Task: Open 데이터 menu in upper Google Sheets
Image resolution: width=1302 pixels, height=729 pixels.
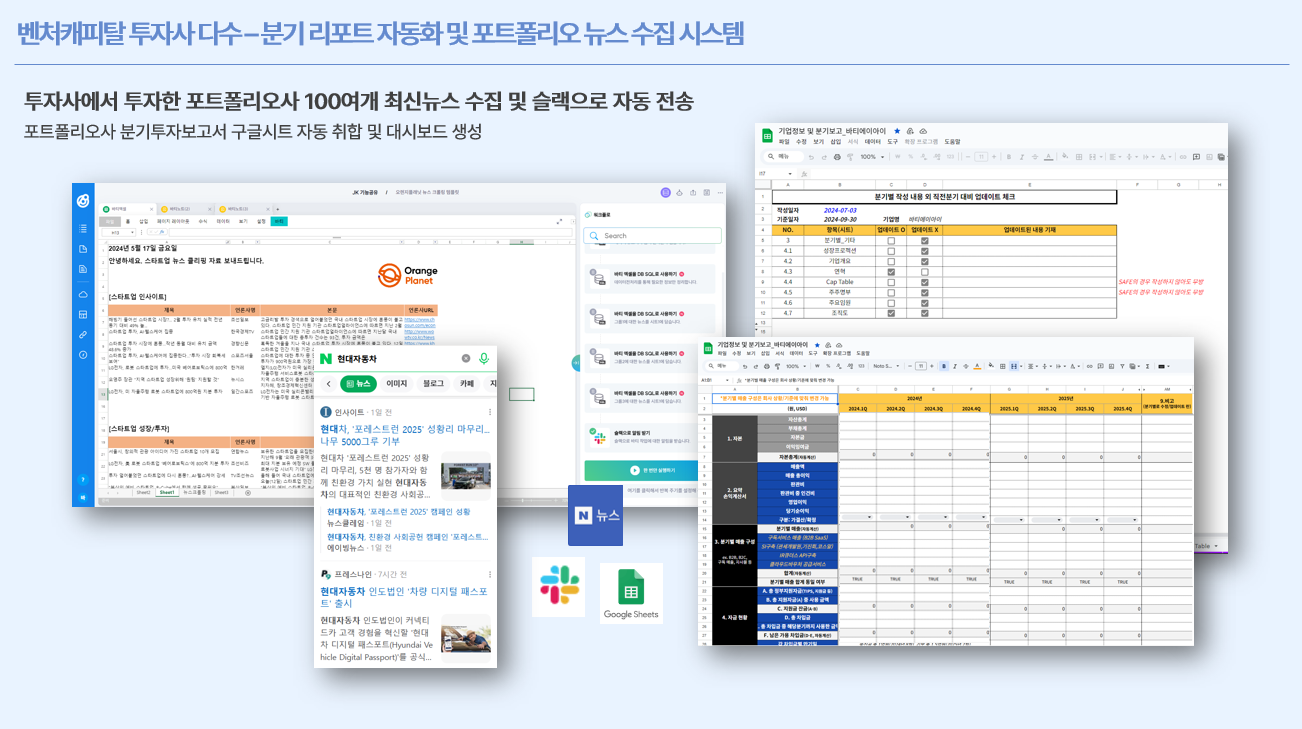Action: 873,142
